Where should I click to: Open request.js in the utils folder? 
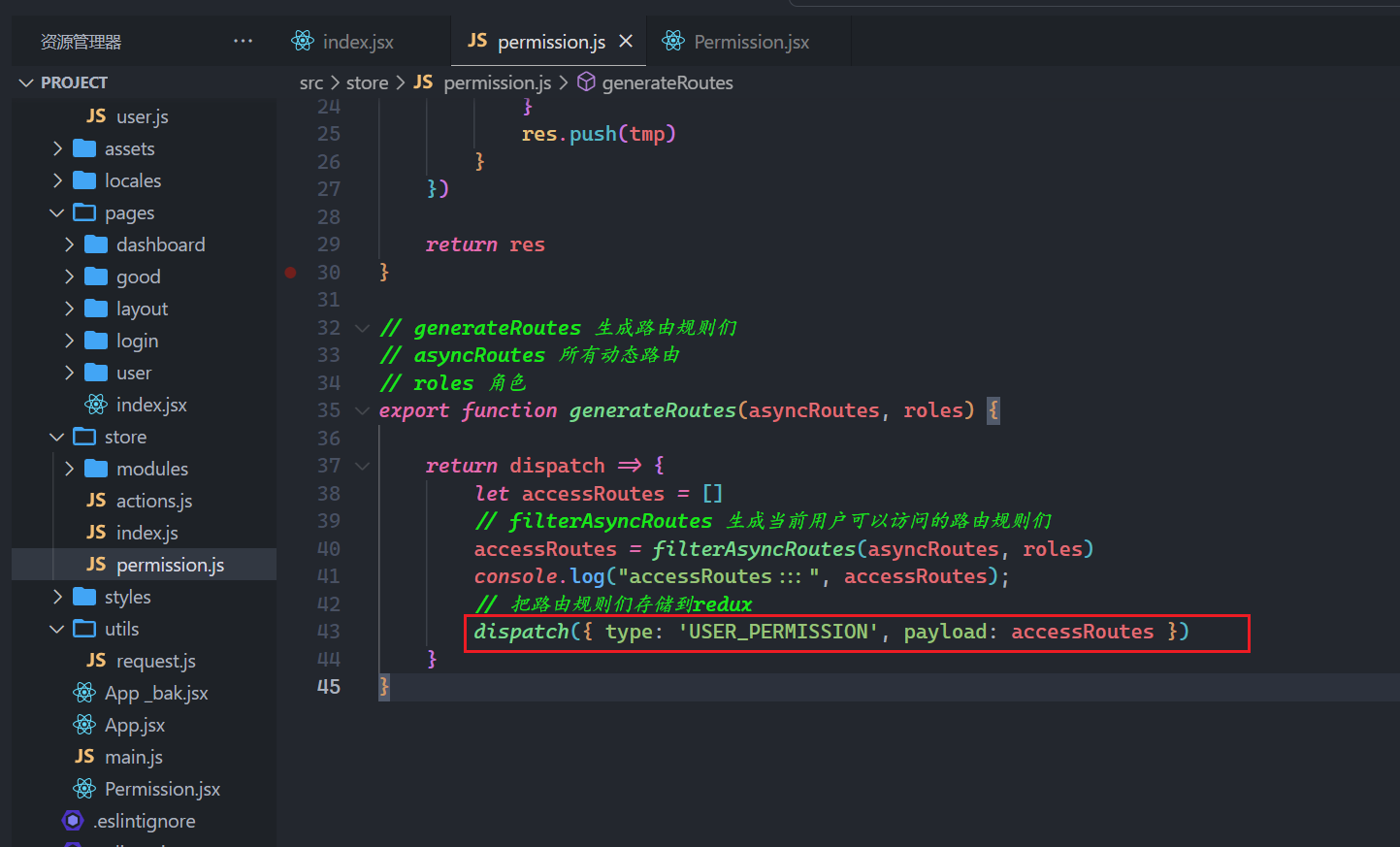coord(155,661)
